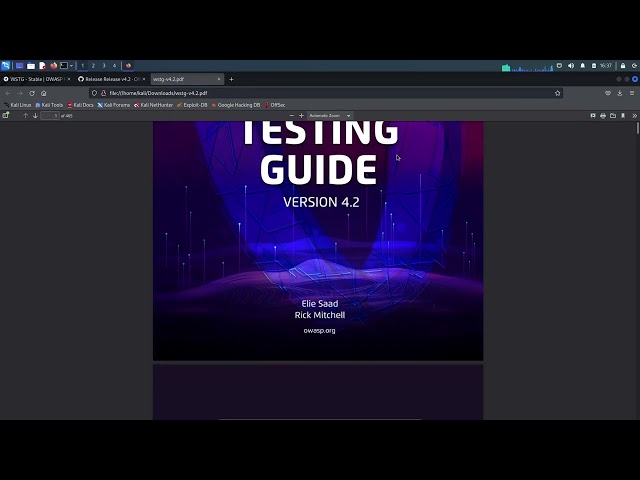Open the Kali Docs bookmark
Screen dimensions: 640x480
click(80, 105)
